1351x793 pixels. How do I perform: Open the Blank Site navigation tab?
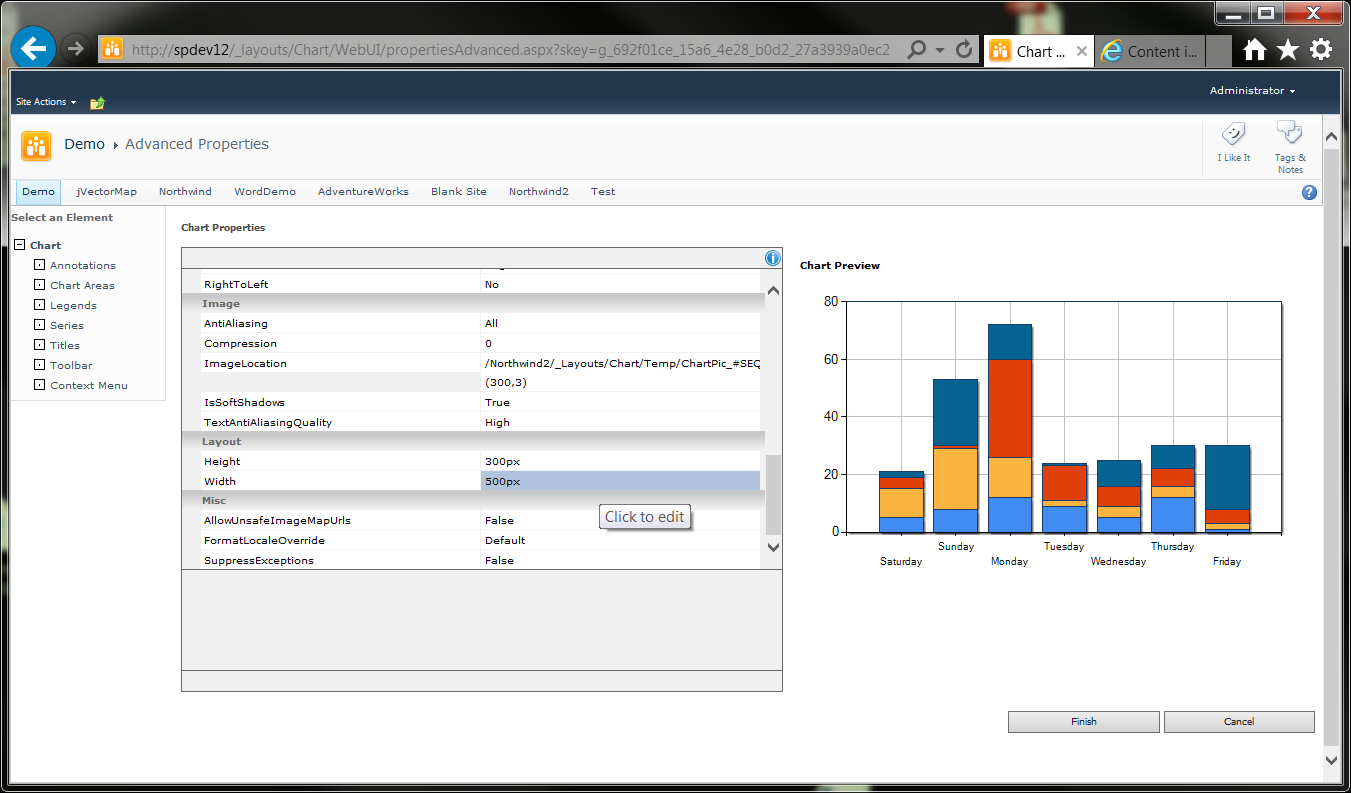[x=459, y=192]
